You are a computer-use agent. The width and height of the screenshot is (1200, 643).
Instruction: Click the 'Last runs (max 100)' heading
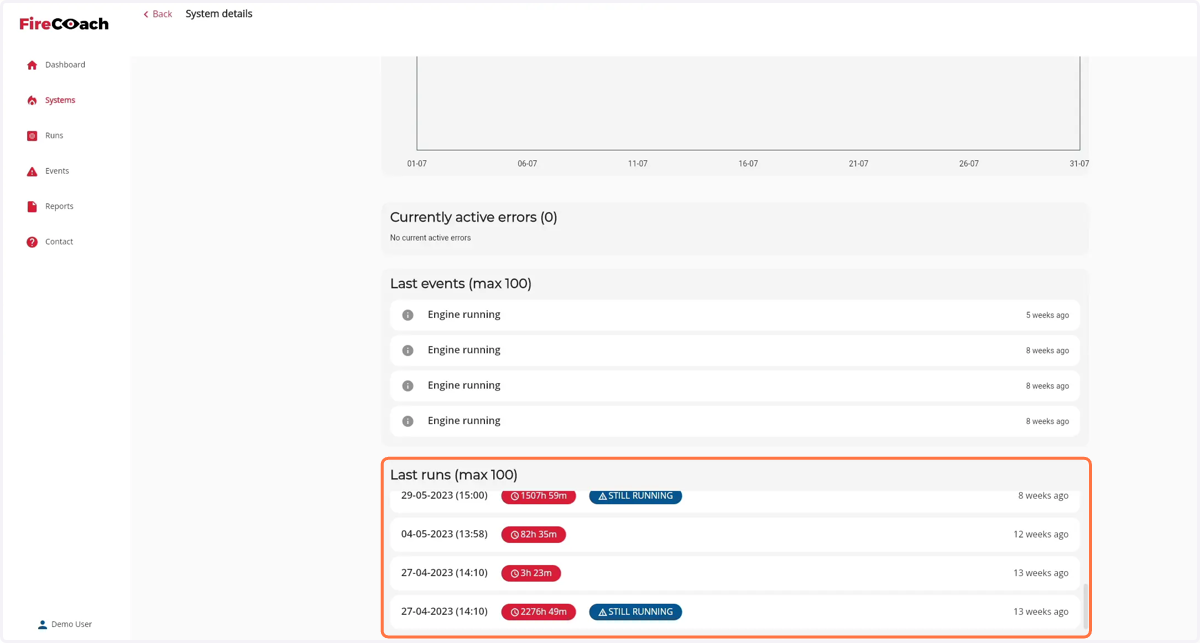coord(453,475)
